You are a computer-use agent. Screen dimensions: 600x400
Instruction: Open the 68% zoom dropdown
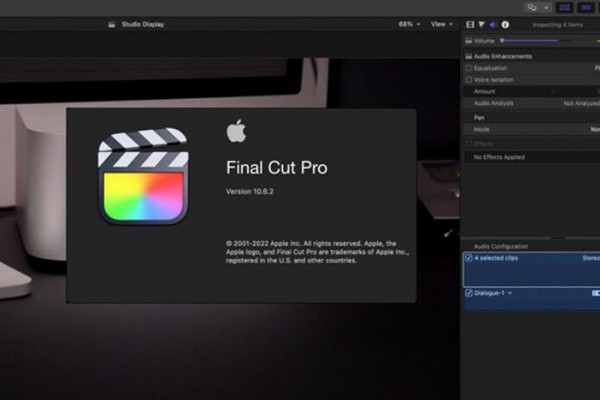[x=409, y=24]
